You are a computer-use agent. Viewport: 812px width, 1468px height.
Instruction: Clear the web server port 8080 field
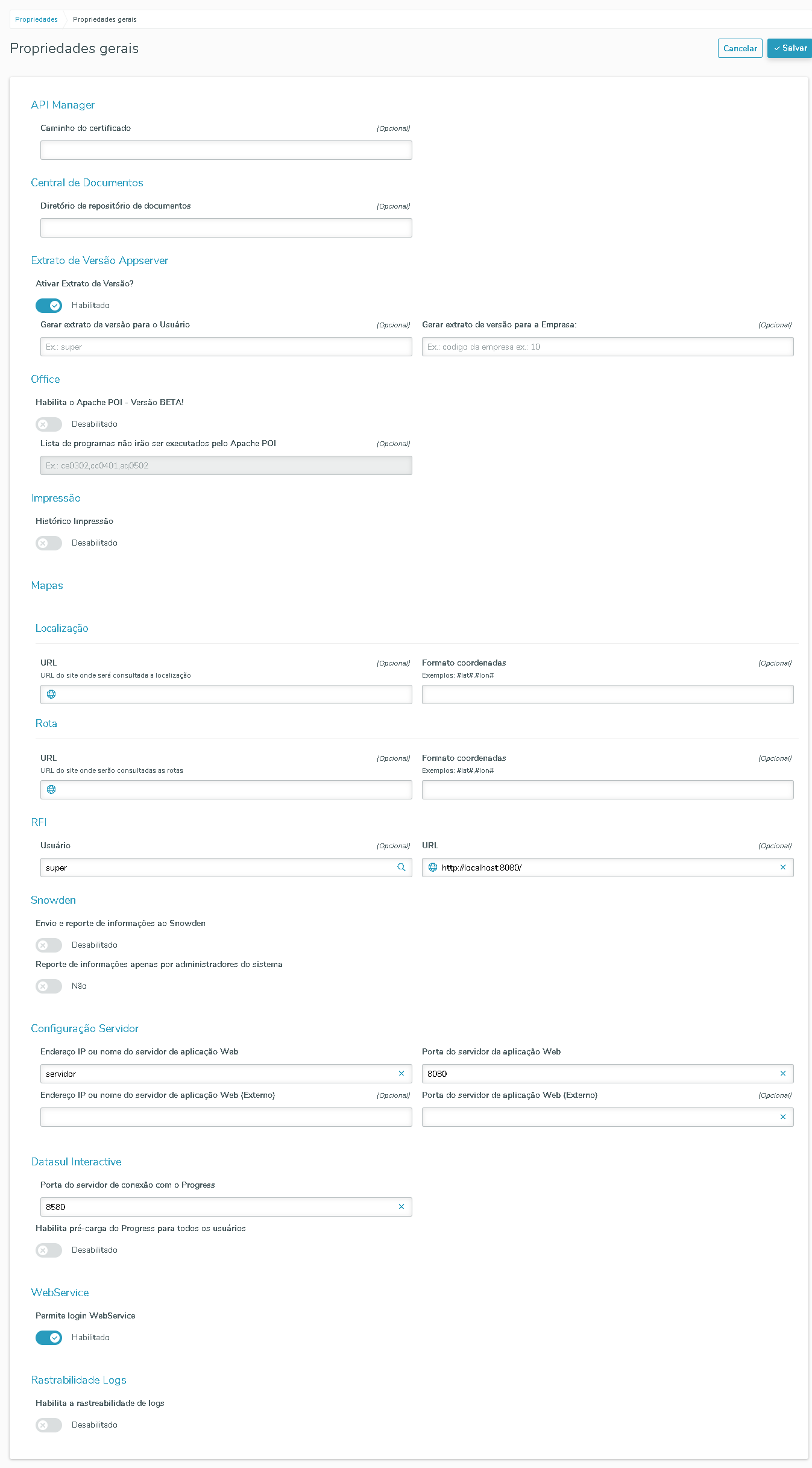pos(783,1074)
